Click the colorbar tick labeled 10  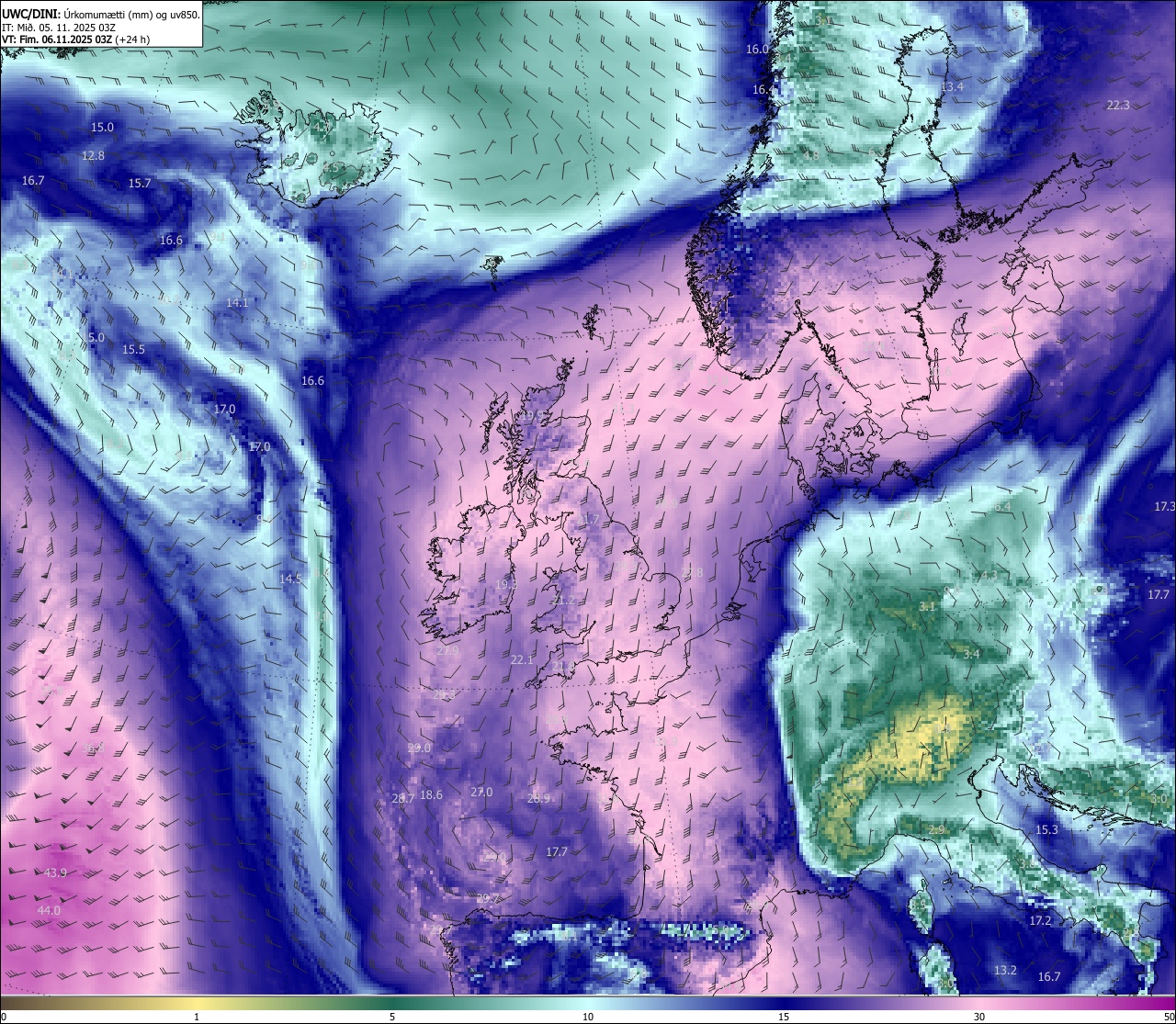click(588, 1017)
